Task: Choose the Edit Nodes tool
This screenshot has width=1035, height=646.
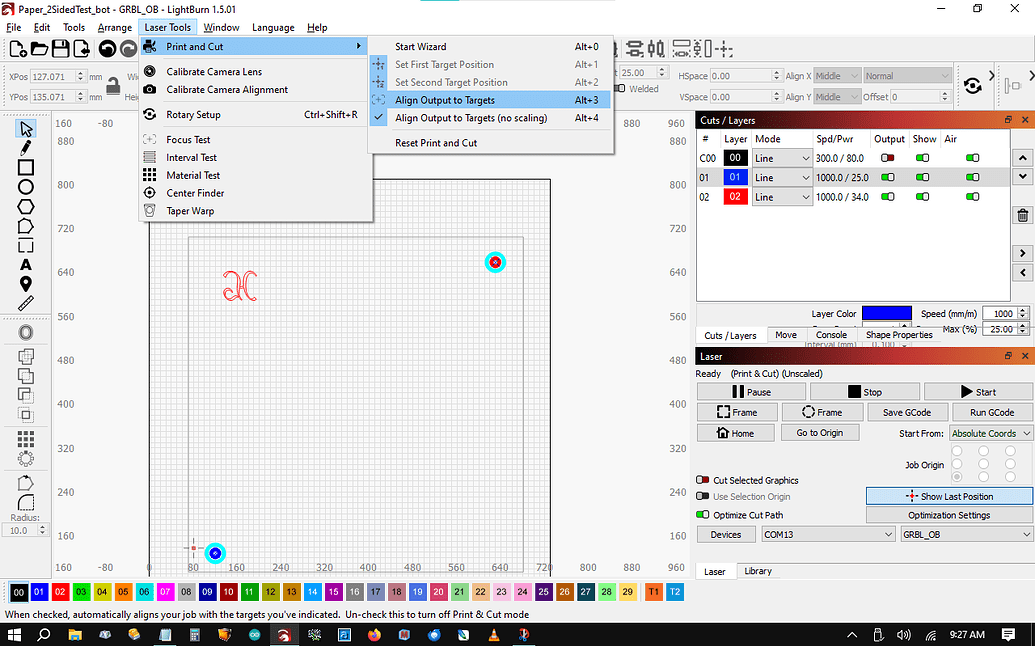Action: tap(26, 226)
